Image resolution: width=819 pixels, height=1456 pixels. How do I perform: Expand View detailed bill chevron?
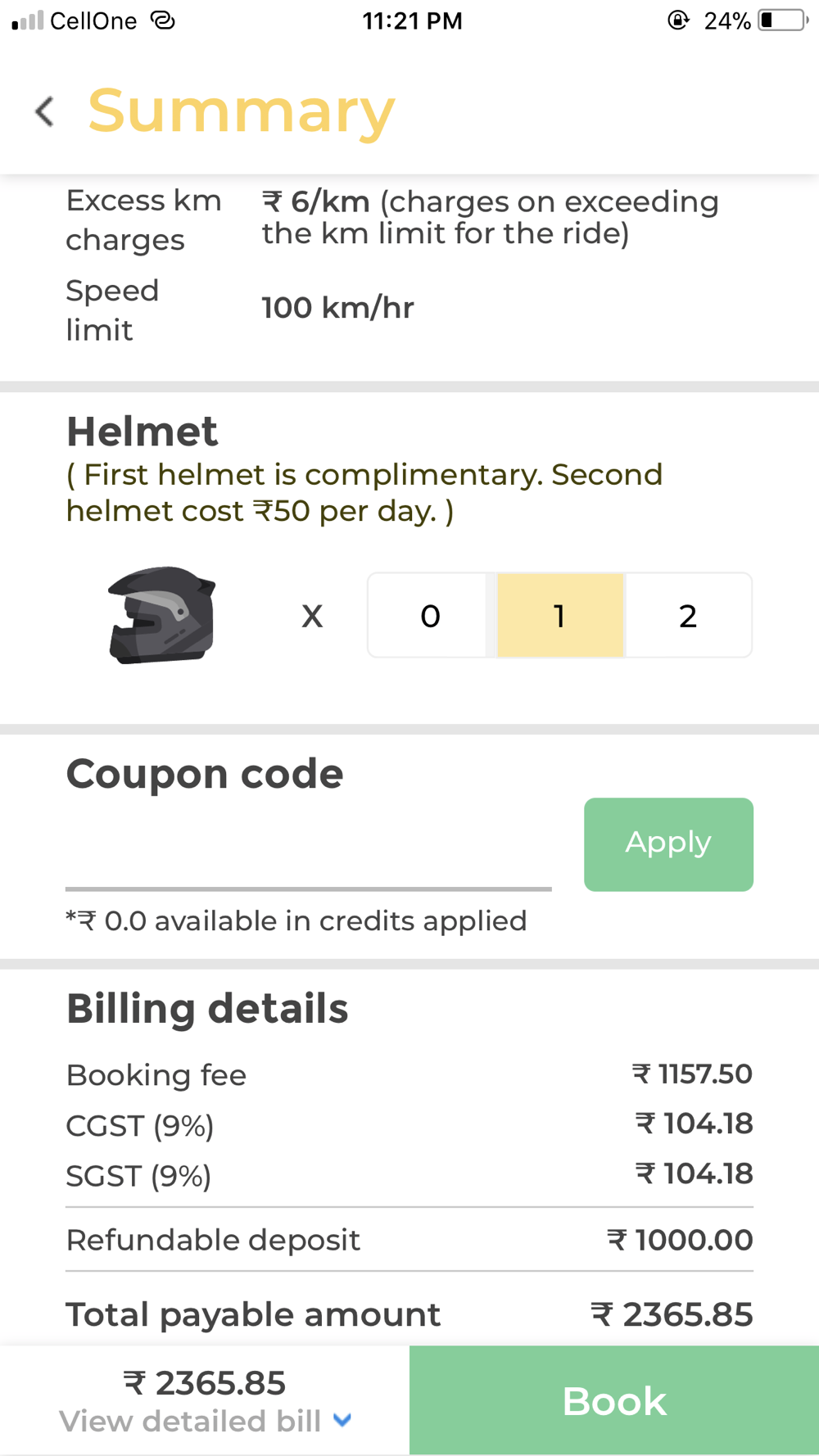point(342,1420)
